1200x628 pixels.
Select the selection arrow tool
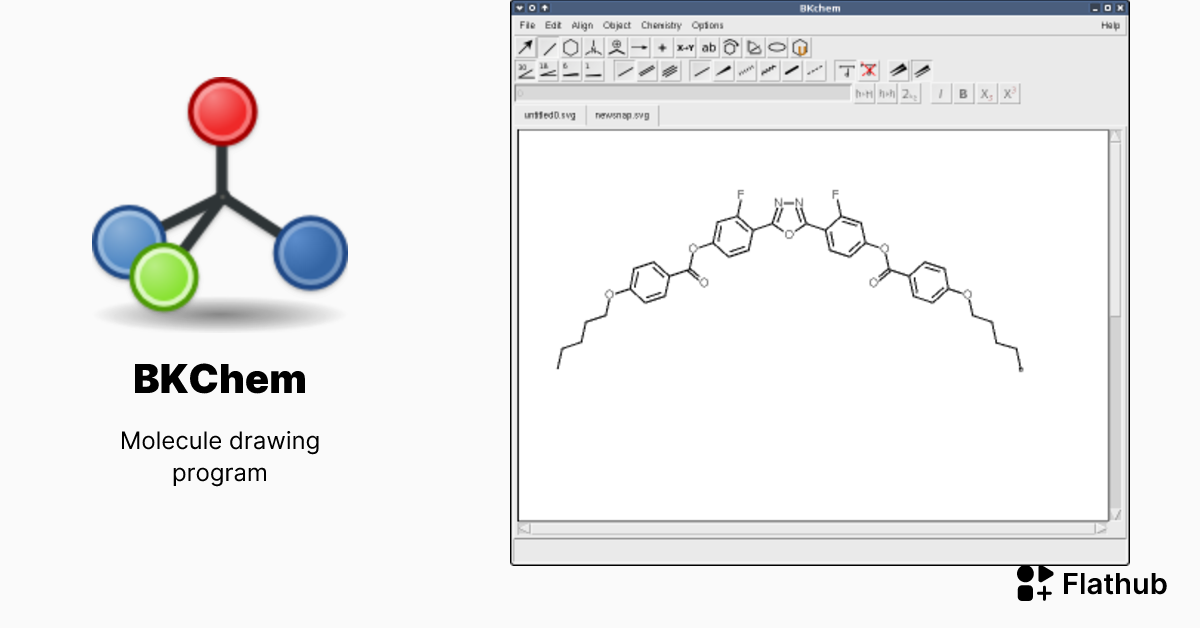point(525,47)
